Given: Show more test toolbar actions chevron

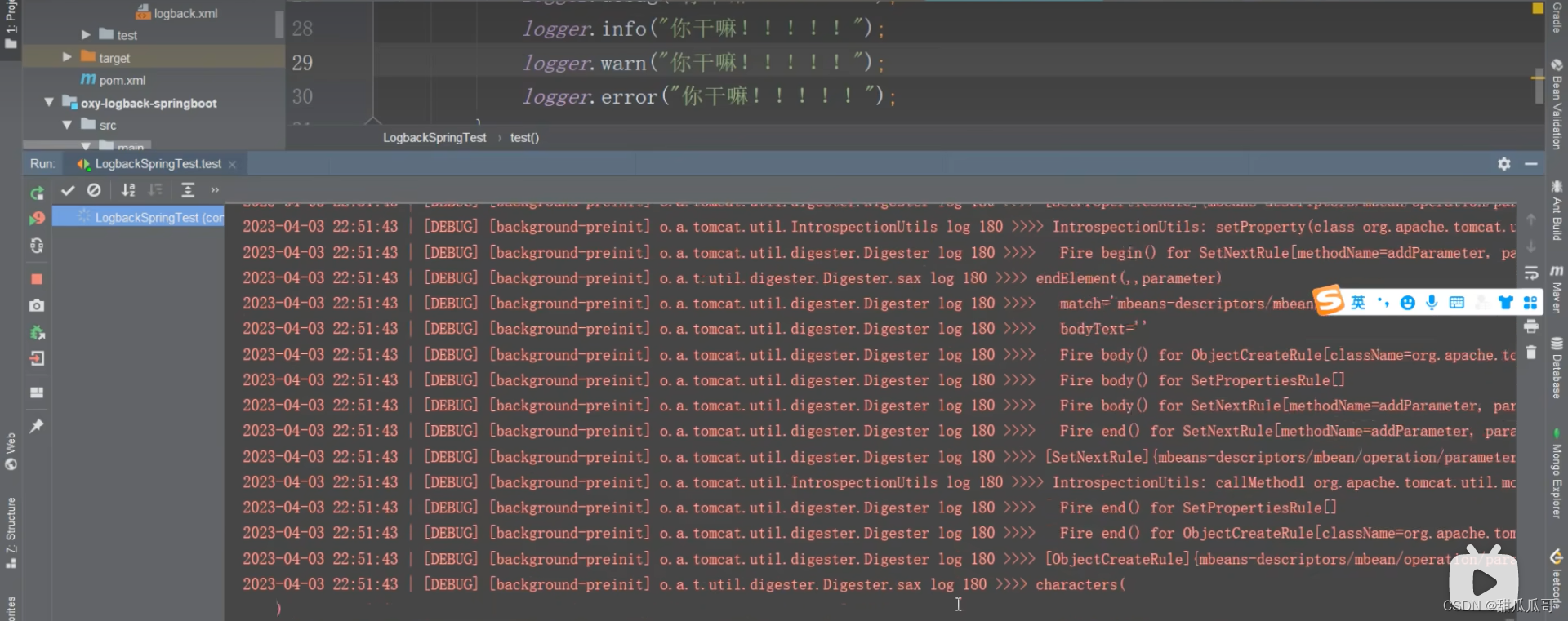Looking at the screenshot, I should [215, 190].
